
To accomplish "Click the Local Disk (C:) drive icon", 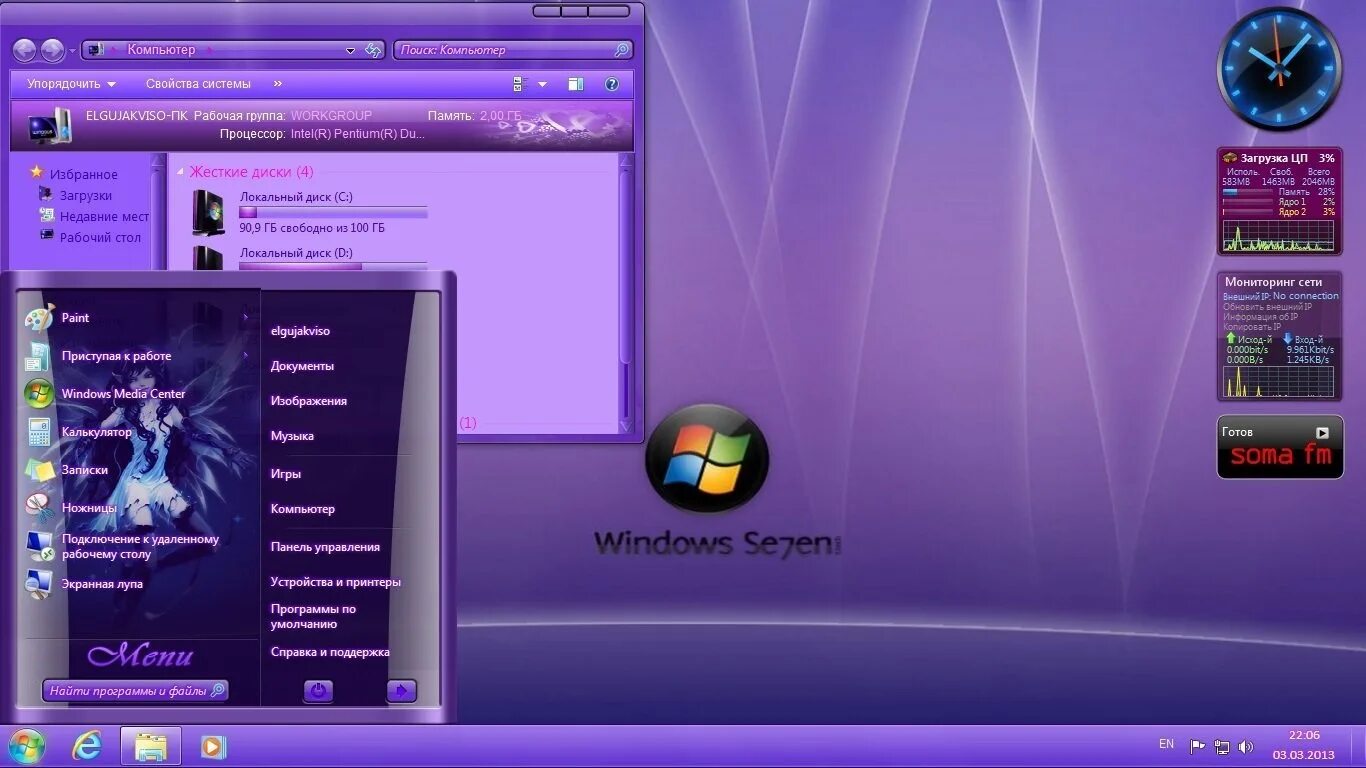I will (x=208, y=212).
